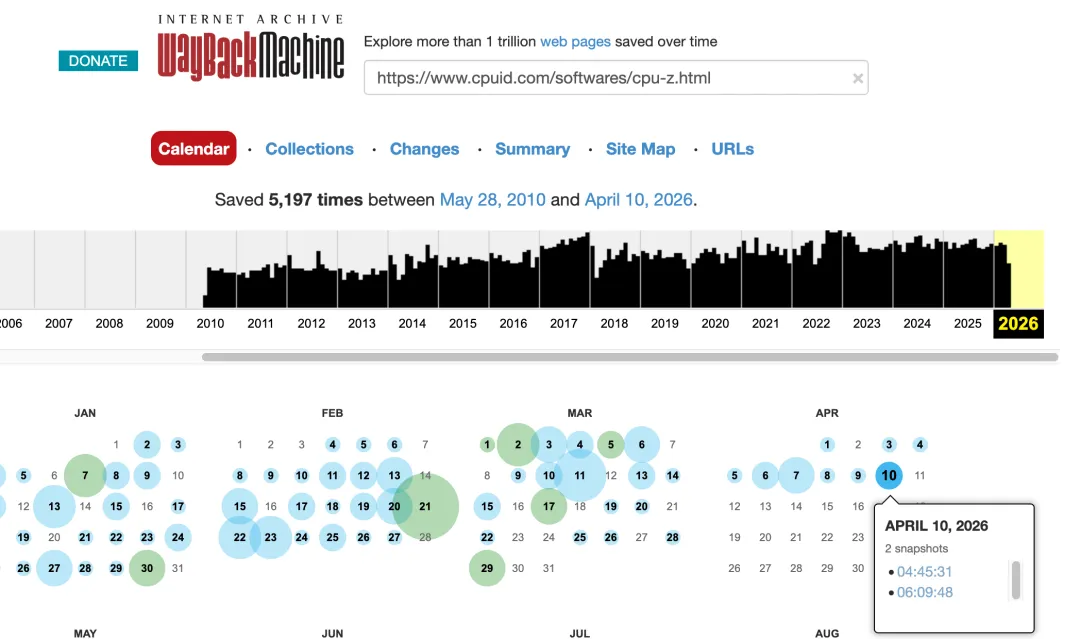The image size is (1080, 639).
Task: Select January 24 capture day
Action: pyautogui.click(x=178, y=537)
